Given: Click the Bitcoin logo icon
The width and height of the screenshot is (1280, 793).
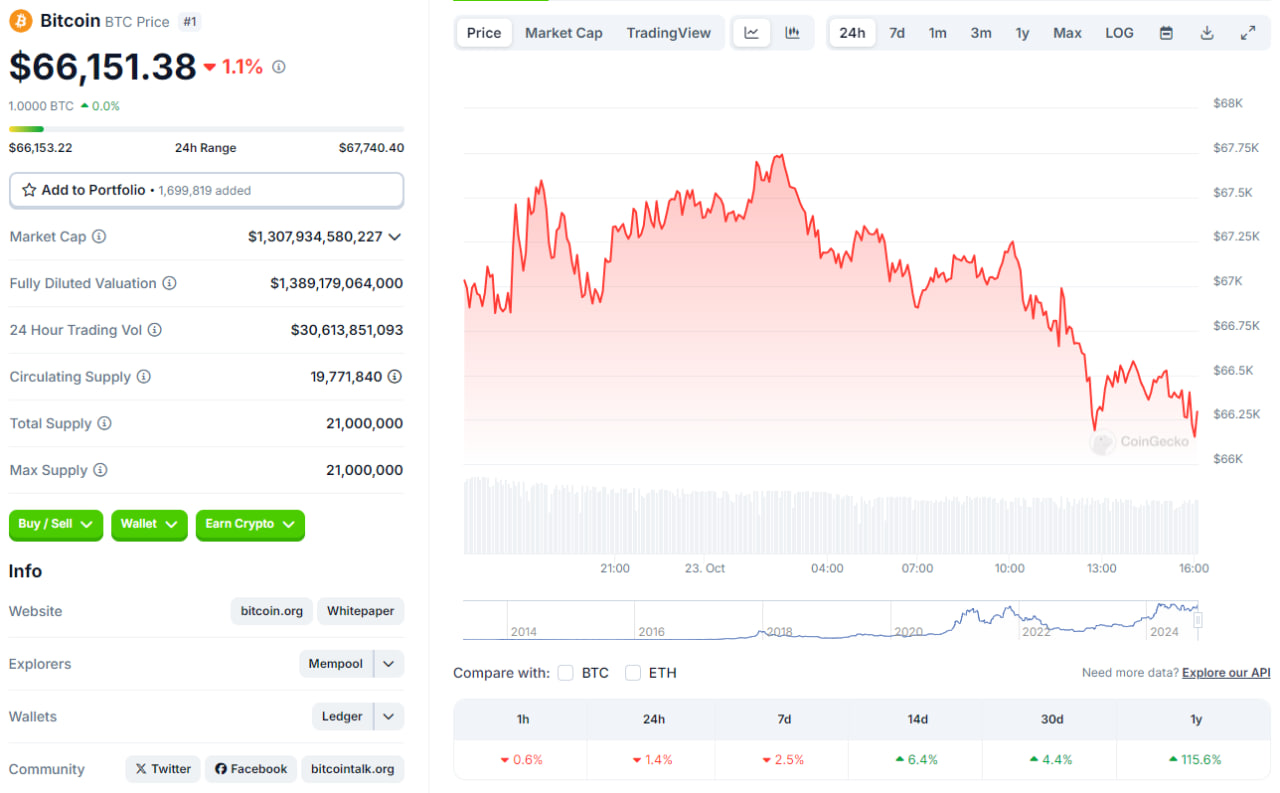Looking at the screenshot, I should (20, 21).
